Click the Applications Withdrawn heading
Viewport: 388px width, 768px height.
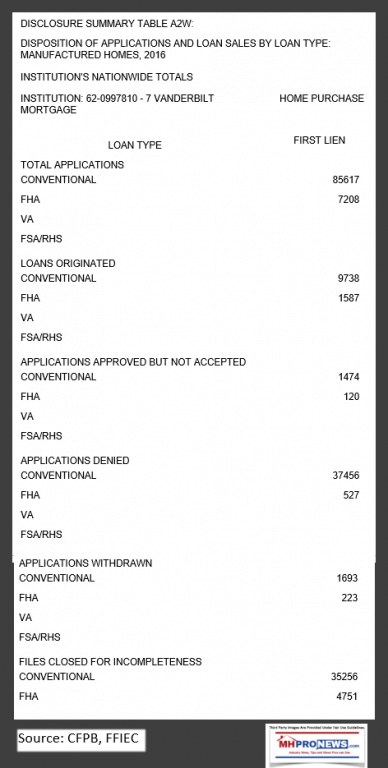pos(86,563)
